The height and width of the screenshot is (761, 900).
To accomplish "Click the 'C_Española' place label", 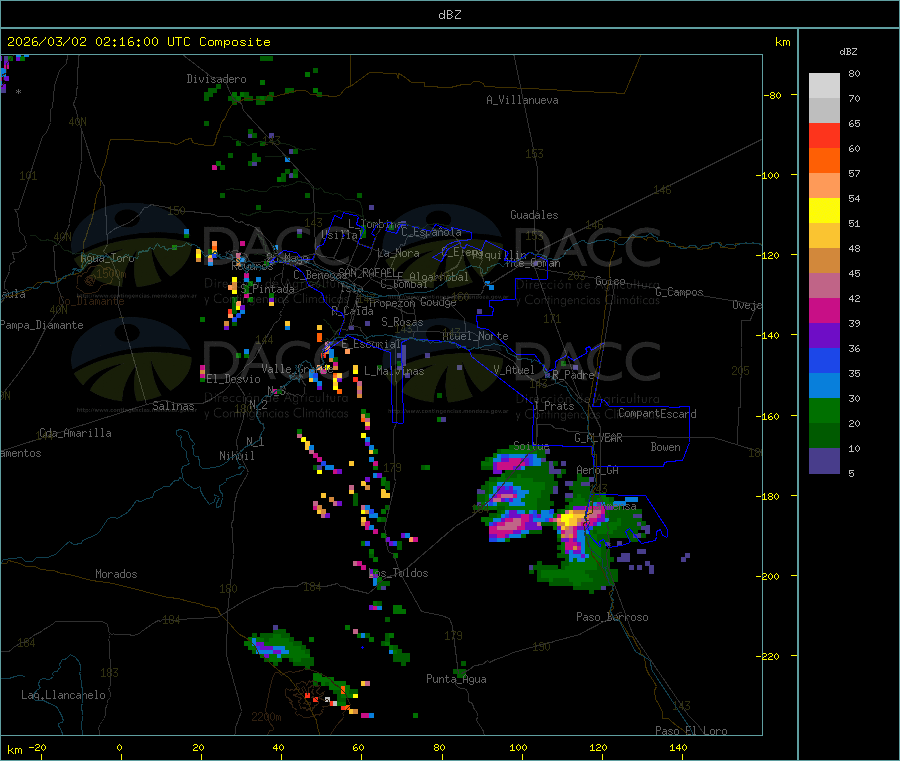I will pyautogui.click(x=432, y=232).
